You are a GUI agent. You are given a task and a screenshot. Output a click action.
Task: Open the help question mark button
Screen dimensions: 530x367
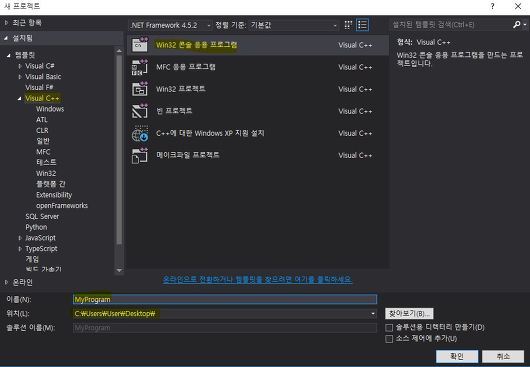coord(492,6)
